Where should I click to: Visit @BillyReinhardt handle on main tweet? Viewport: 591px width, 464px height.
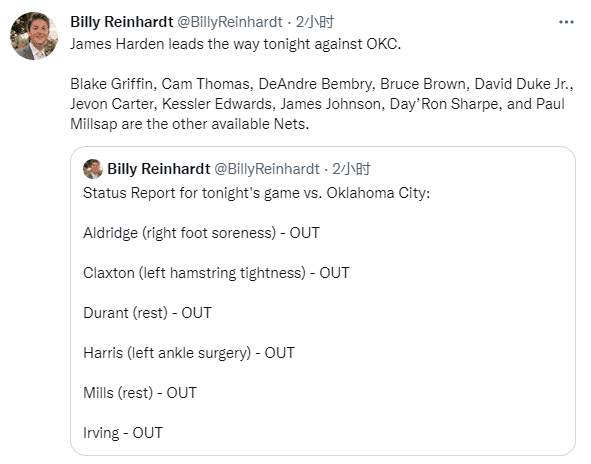click(230, 22)
